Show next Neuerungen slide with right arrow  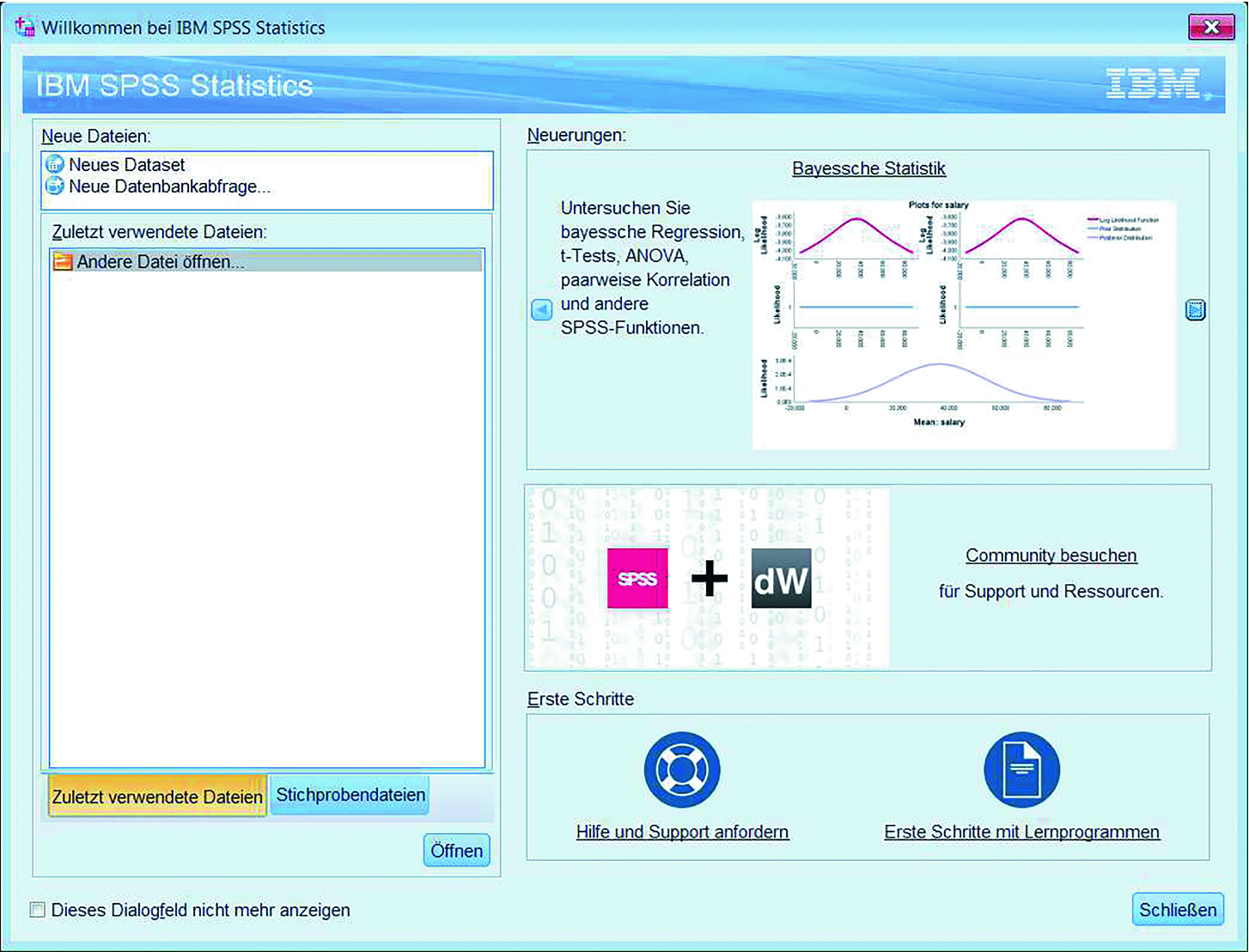click(x=1195, y=309)
